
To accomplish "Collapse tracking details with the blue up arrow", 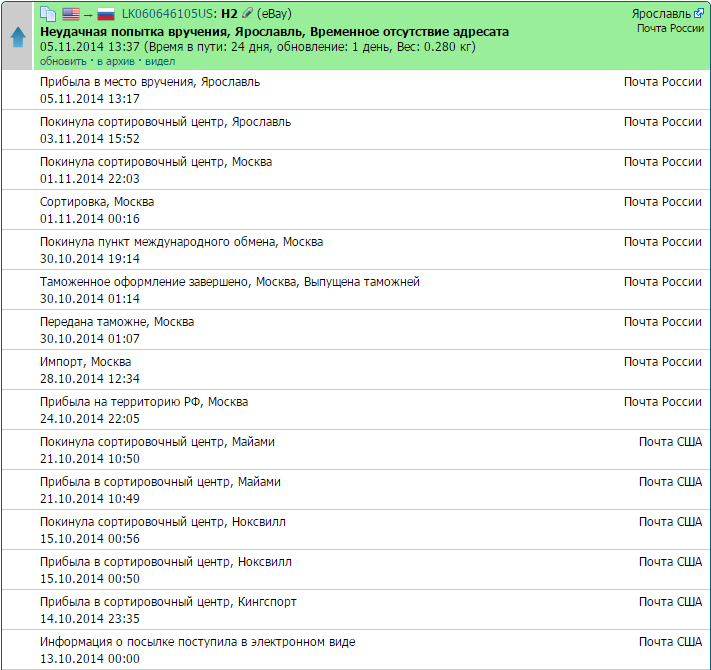I will point(17,37).
